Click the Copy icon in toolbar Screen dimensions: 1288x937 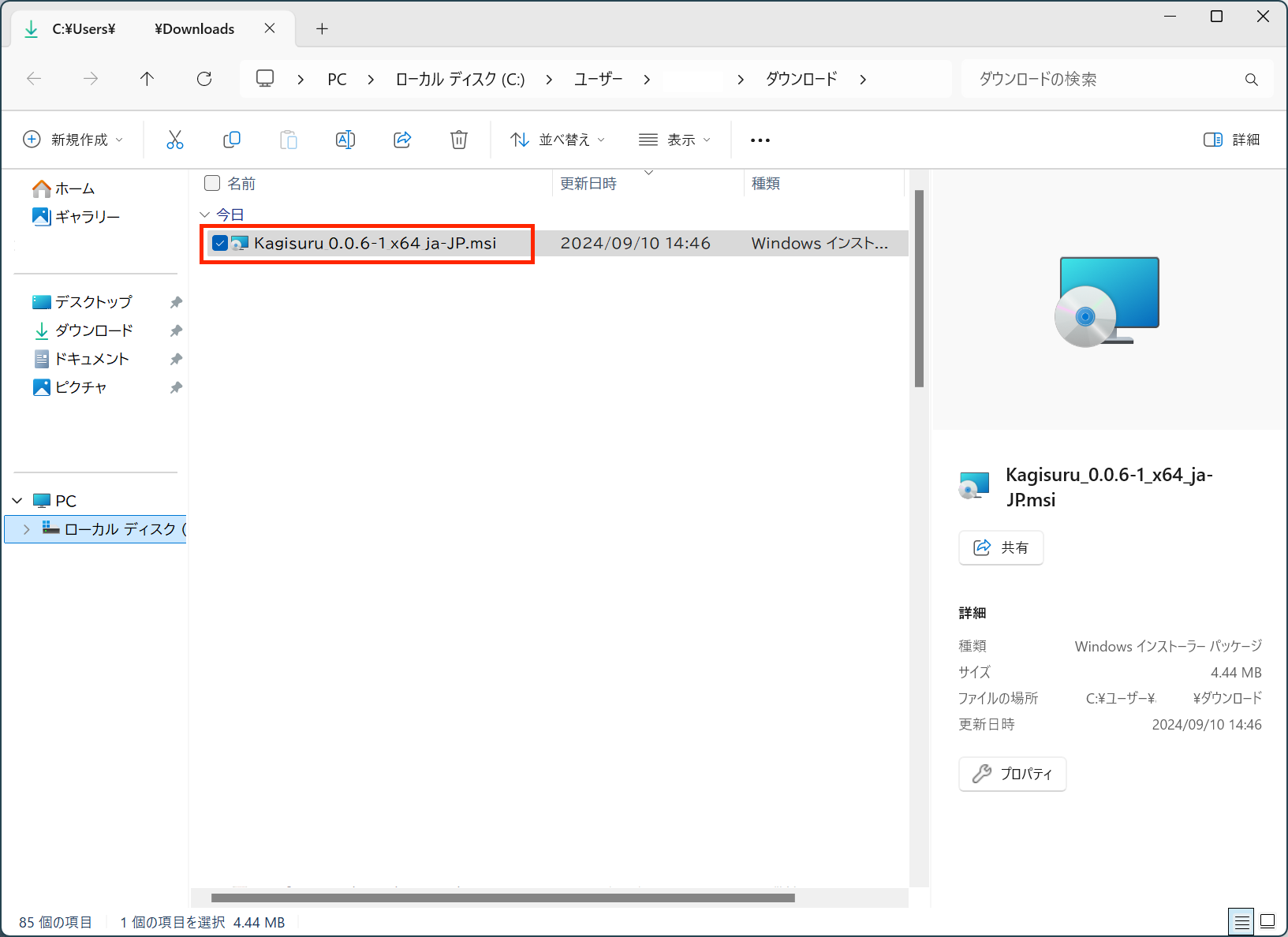[232, 140]
